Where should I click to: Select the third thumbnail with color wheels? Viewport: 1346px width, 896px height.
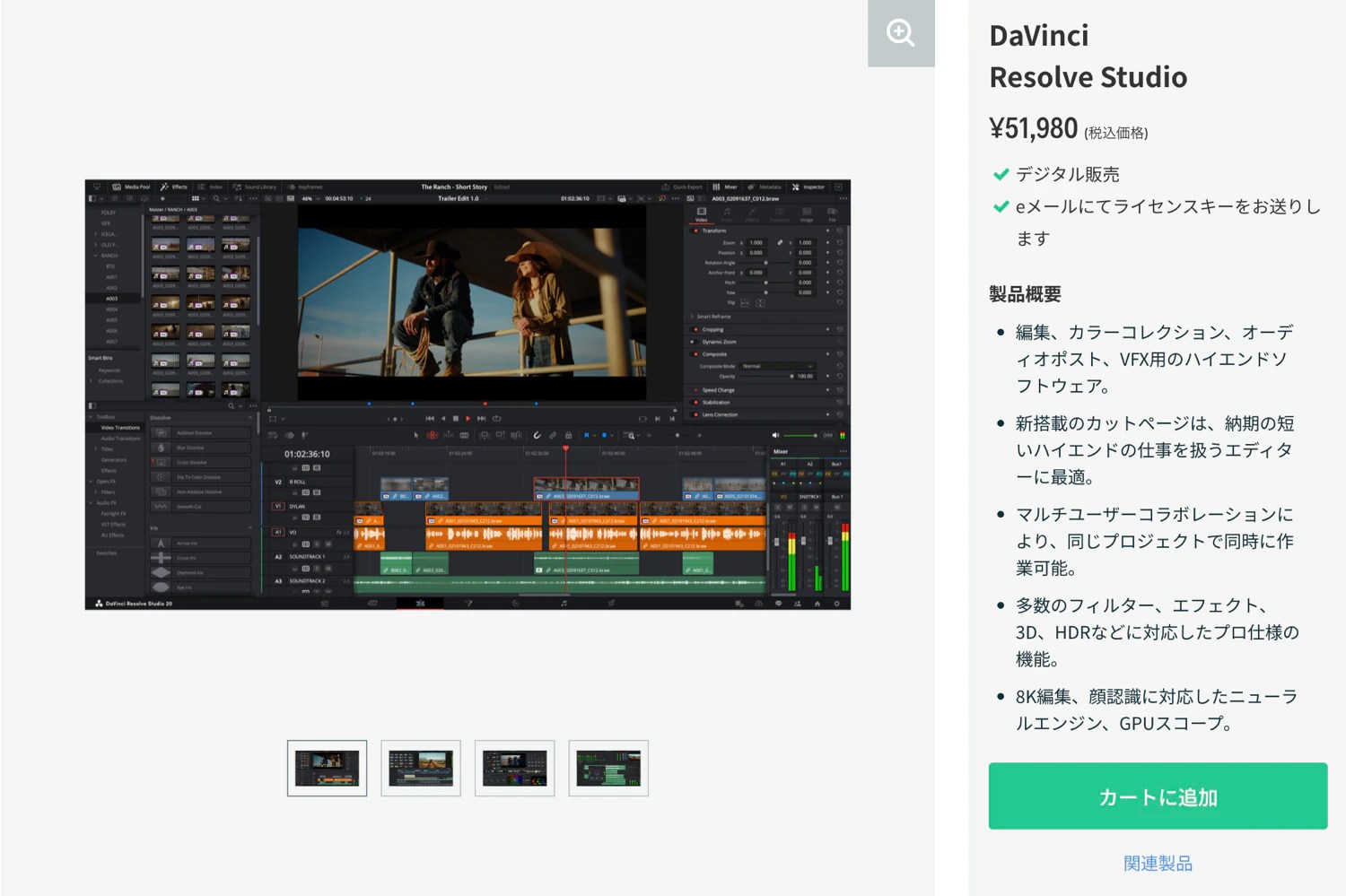514,768
